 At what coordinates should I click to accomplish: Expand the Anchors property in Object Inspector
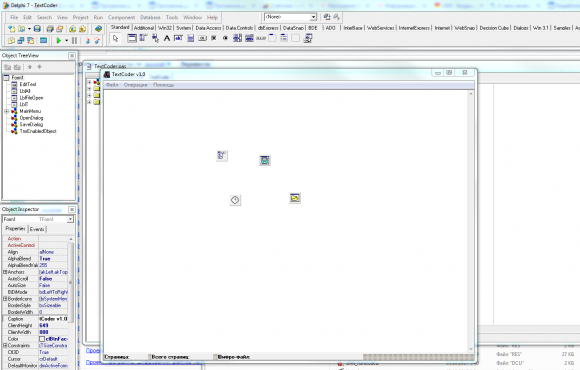[x=5, y=272]
